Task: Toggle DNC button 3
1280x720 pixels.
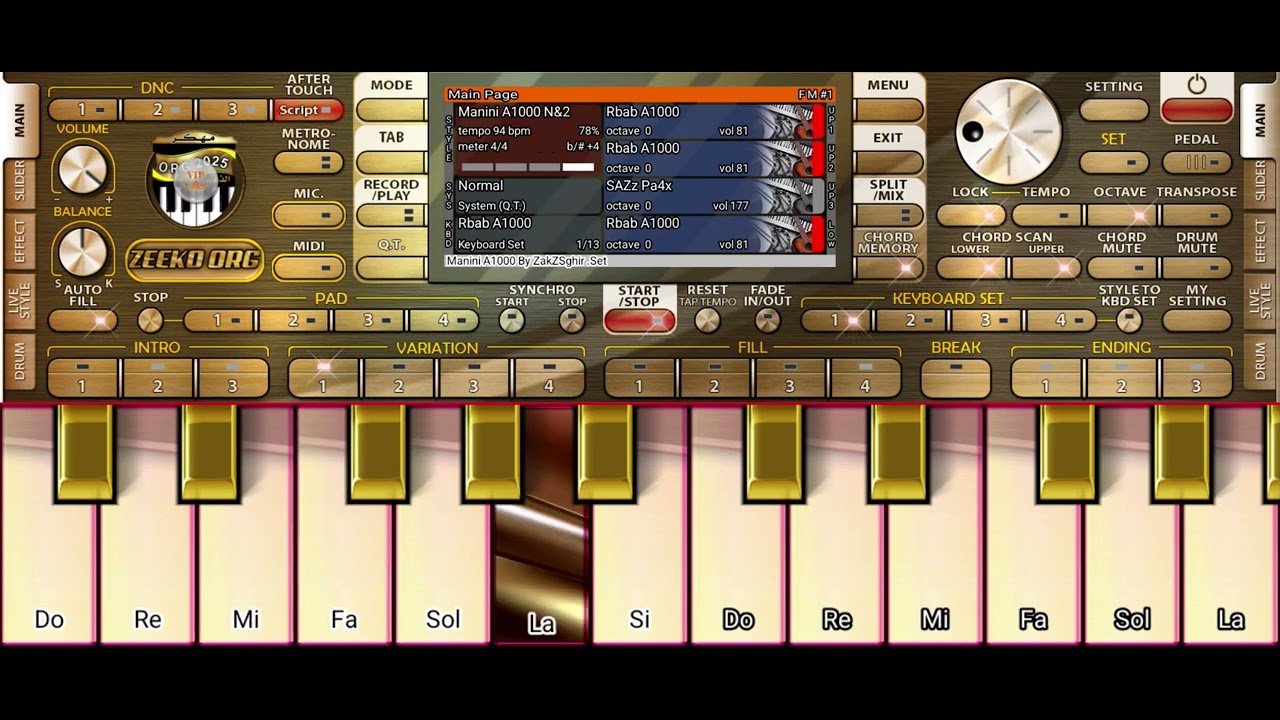Action: tap(233, 110)
